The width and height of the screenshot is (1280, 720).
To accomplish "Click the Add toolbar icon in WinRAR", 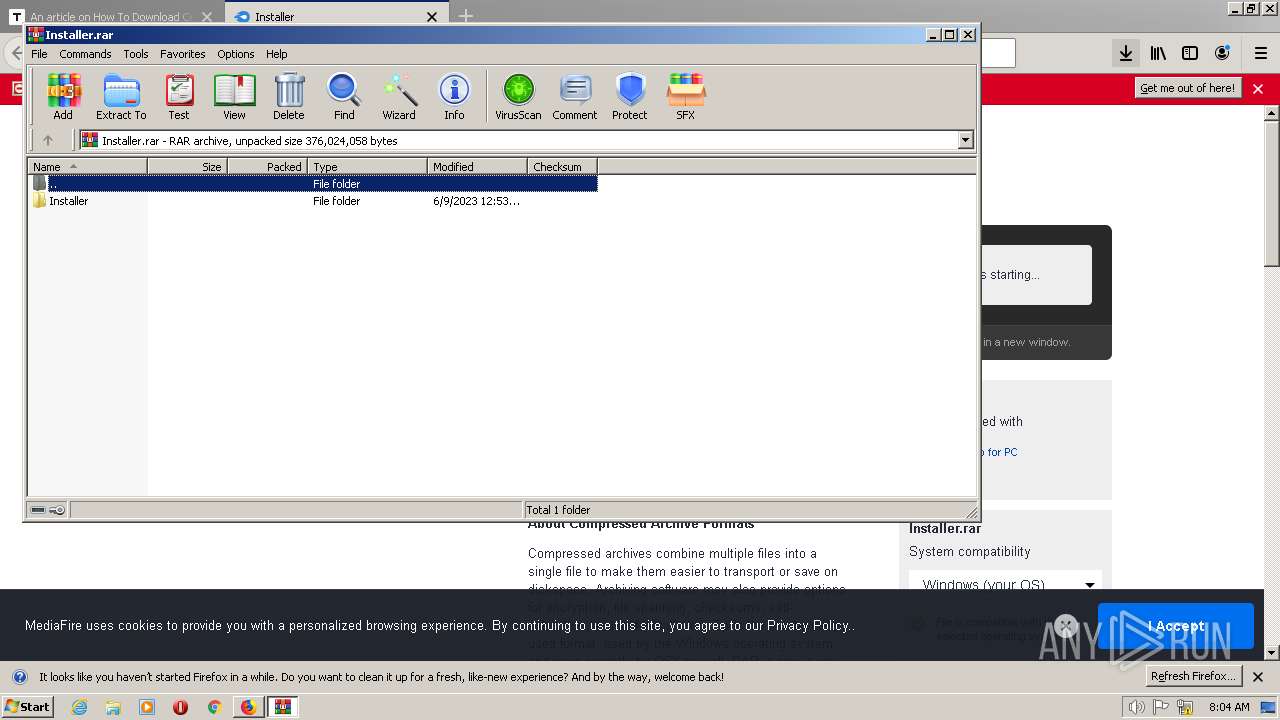I will 63,97.
